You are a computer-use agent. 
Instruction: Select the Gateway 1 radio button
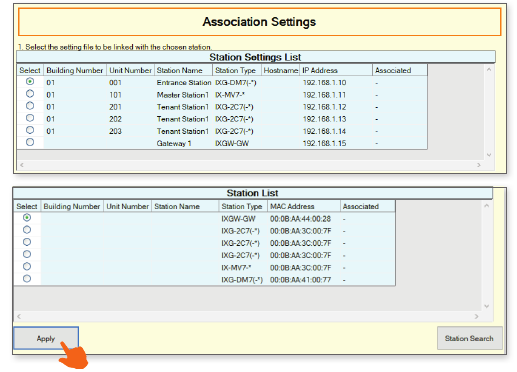coord(30,142)
